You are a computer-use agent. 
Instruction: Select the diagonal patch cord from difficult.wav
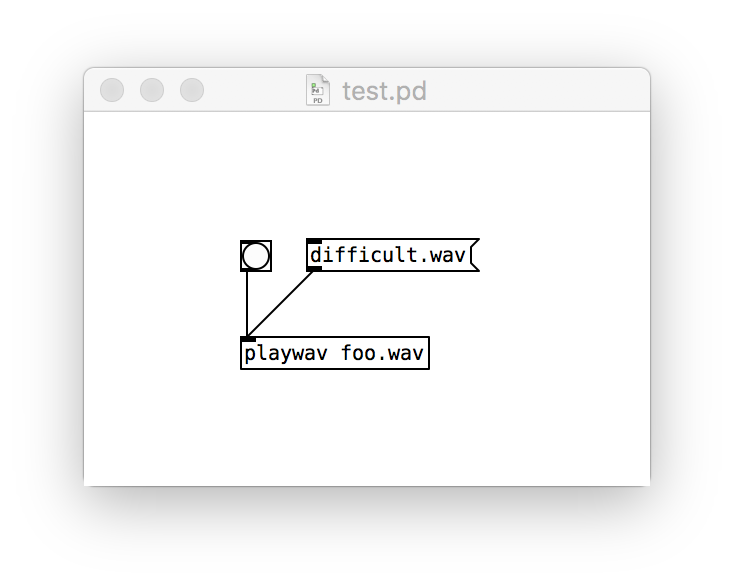point(281,303)
